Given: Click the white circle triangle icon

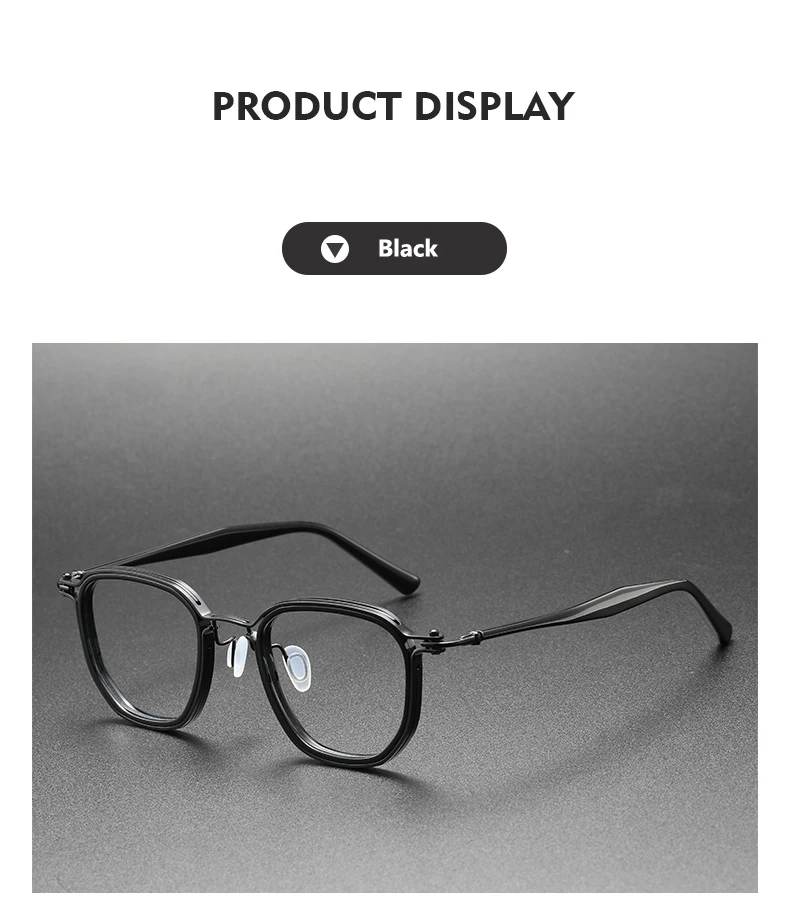Looking at the screenshot, I should pos(335,249).
